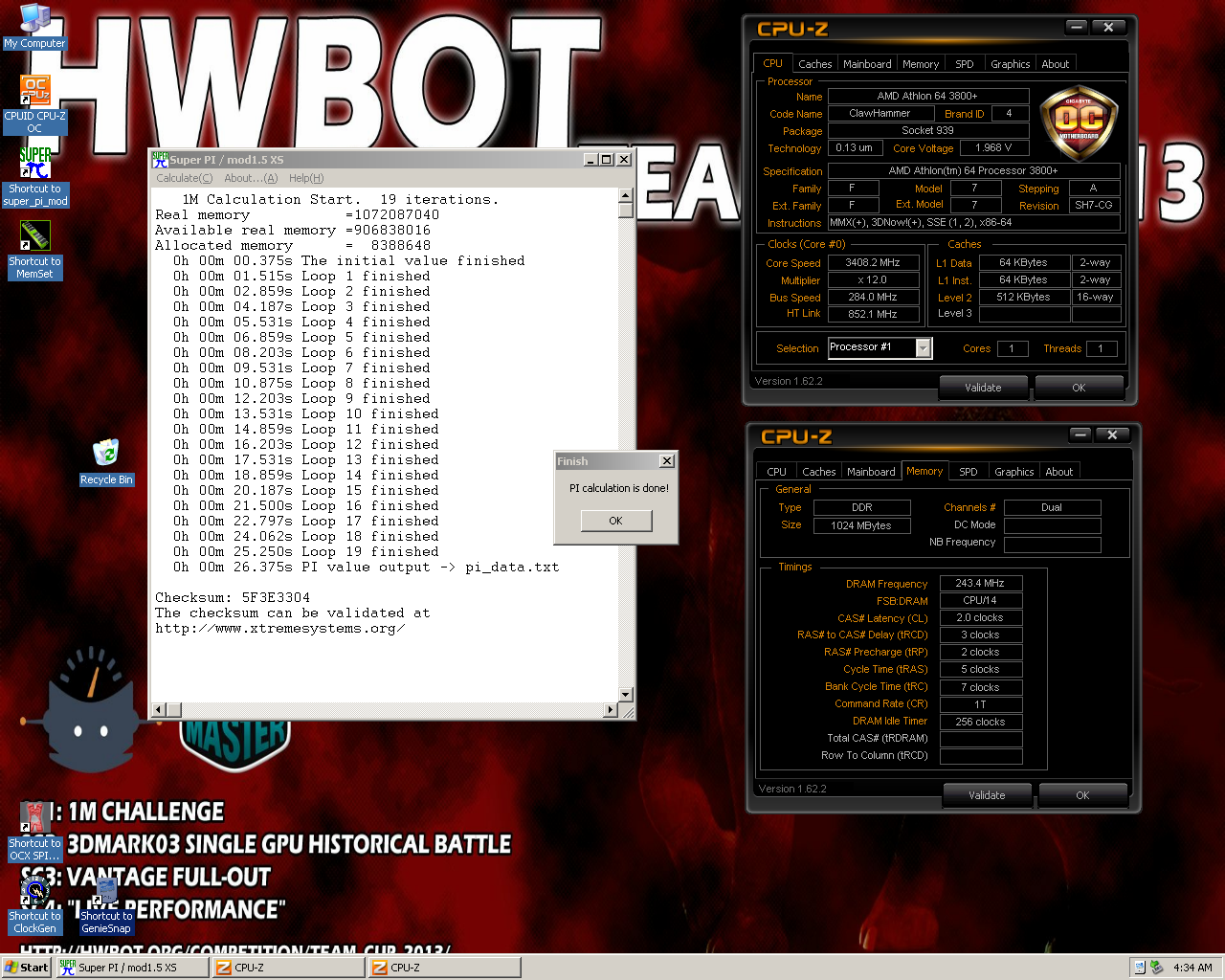Screen dimensions: 1225x980
Task: Click Validate in the top CPU-Z window
Action: tap(983, 388)
